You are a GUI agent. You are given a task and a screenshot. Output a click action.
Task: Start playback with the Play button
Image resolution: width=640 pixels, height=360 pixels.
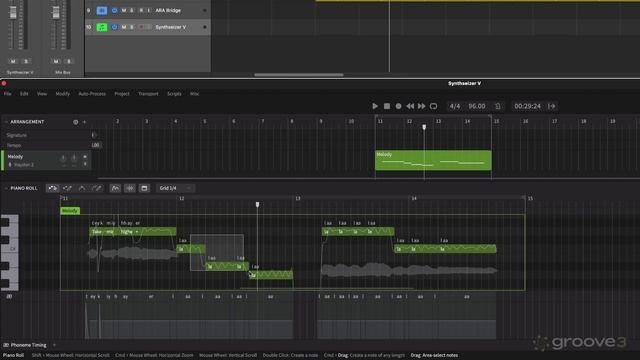pyautogui.click(x=375, y=106)
